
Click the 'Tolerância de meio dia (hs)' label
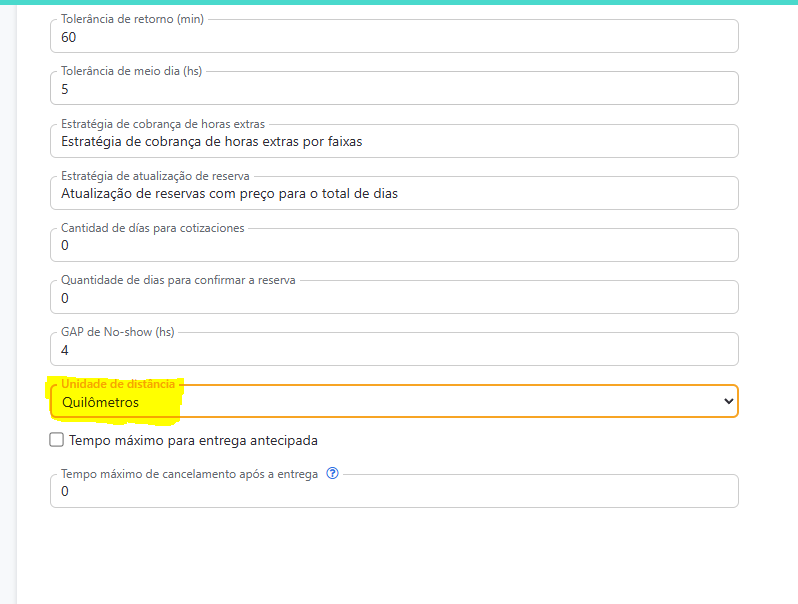pos(132,72)
